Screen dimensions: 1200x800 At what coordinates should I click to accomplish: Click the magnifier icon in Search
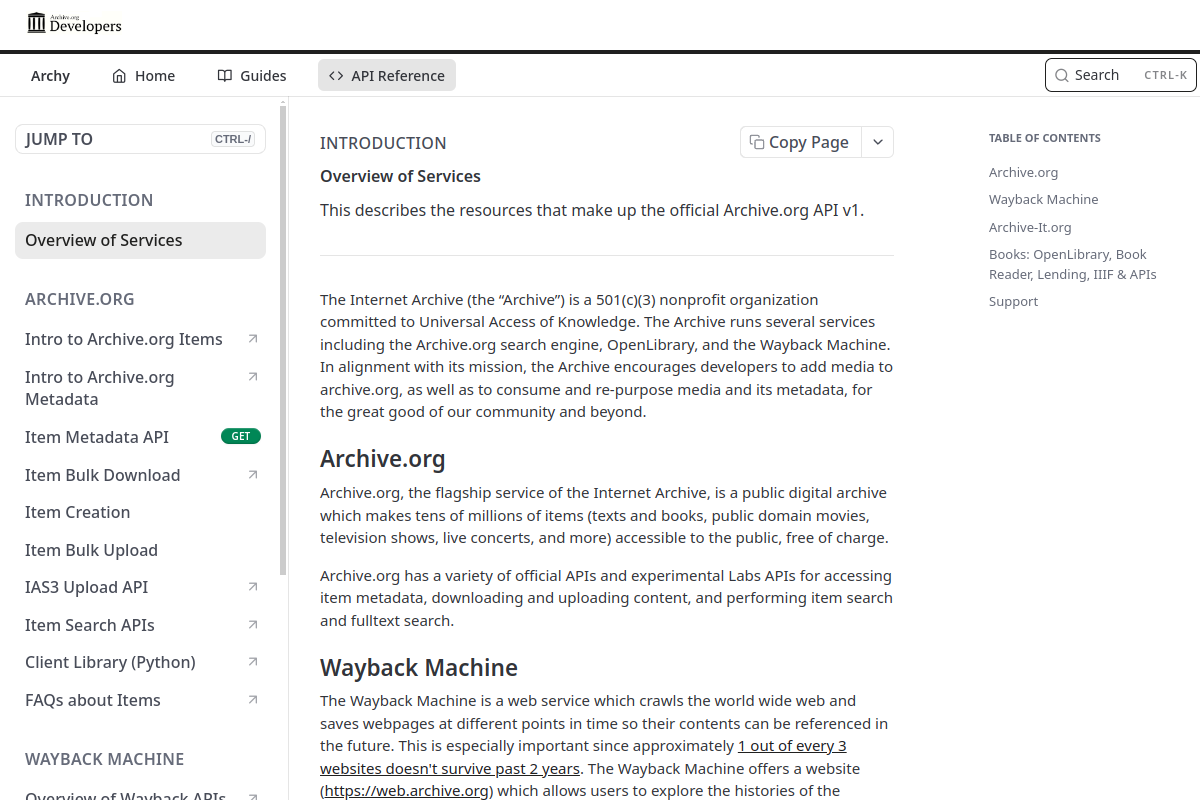click(1062, 75)
